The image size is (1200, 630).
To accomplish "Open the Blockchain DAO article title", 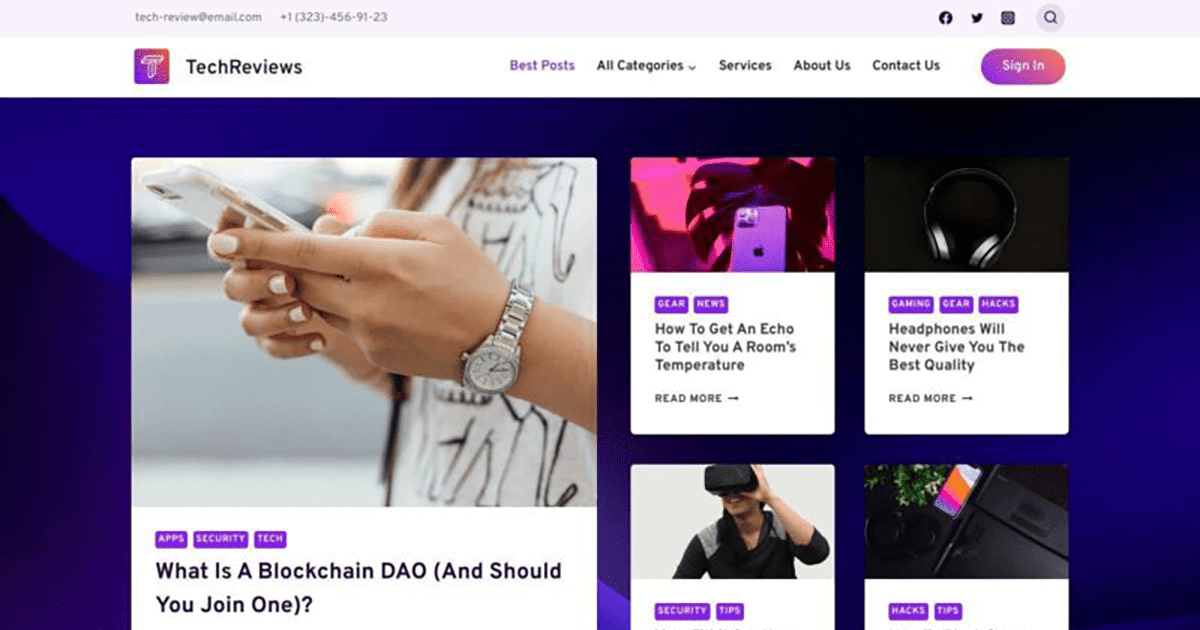I will point(358,588).
